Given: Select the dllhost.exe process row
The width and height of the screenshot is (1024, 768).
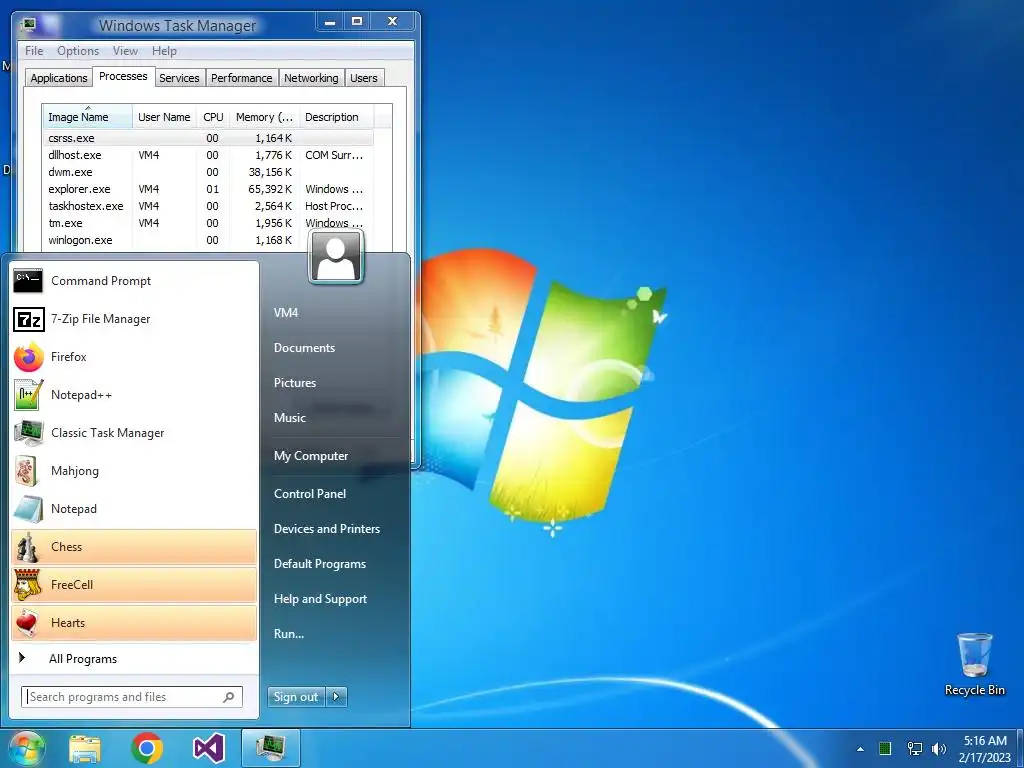Looking at the screenshot, I should tap(209, 155).
